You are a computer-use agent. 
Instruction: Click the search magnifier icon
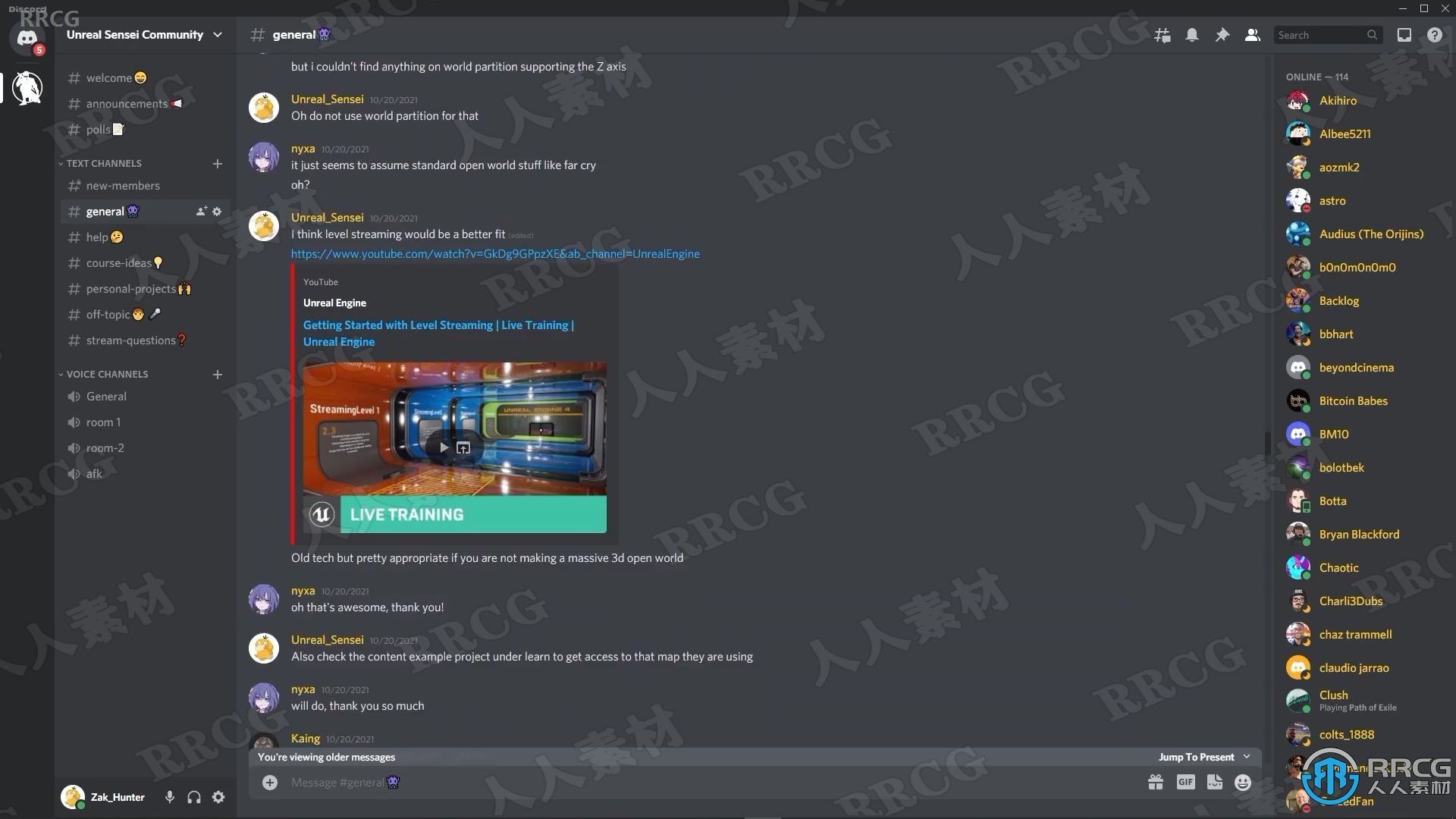tap(1372, 35)
